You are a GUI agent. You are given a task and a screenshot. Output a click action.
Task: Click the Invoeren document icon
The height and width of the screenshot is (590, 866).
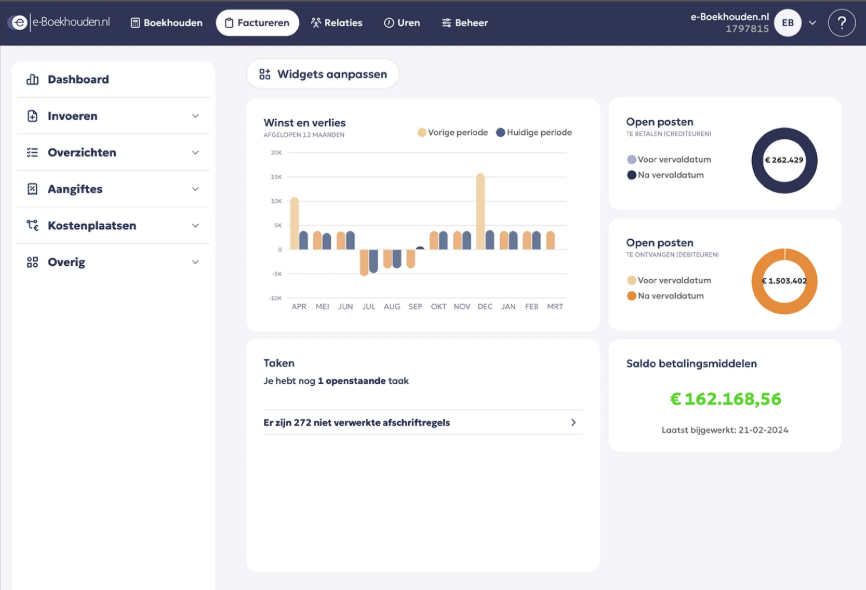32,116
